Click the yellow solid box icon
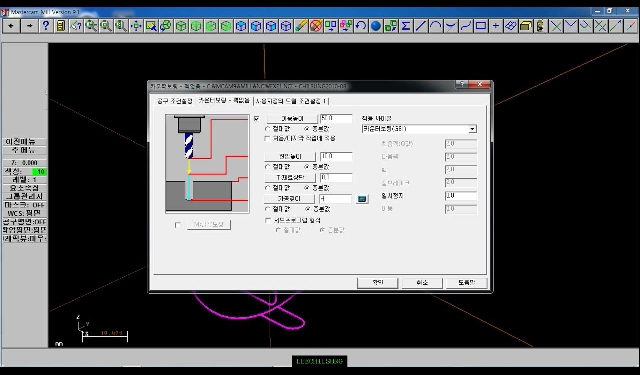This screenshot has width=640, height=375. pos(526,26)
